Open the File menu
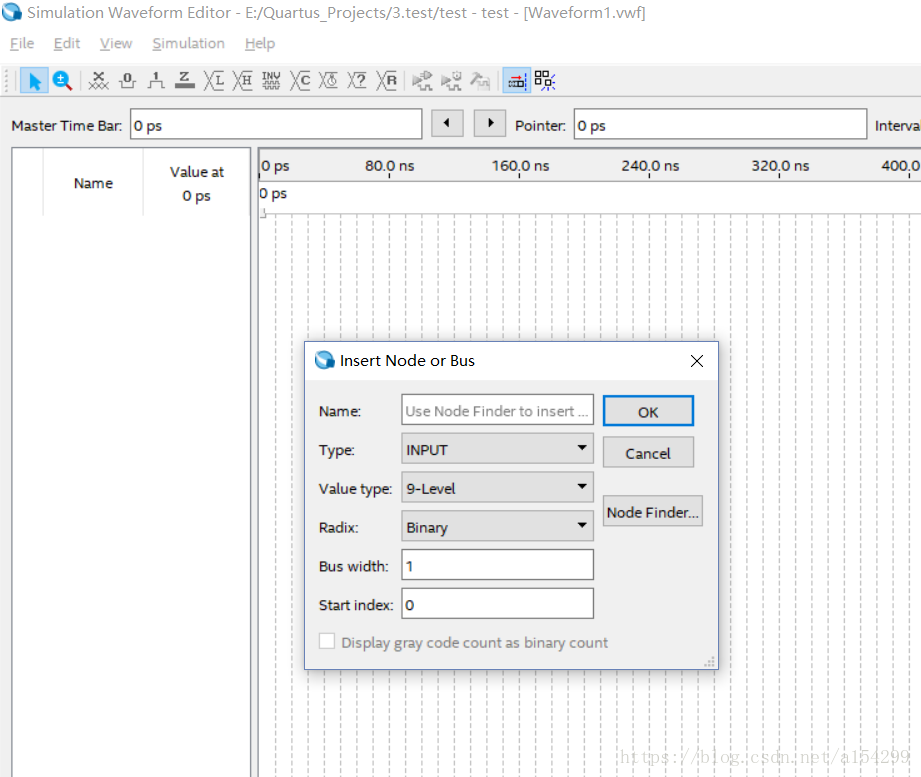Viewport: 921px width, 777px height. tap(22, 43)
